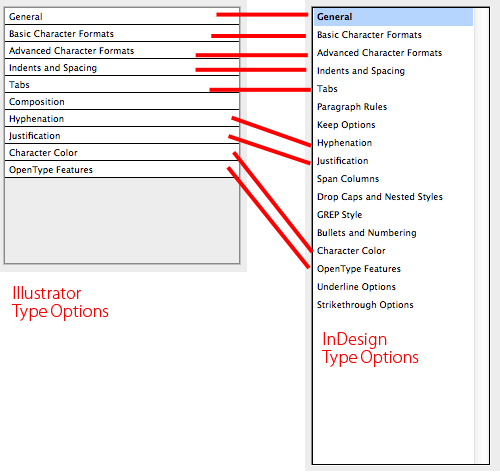
Task: Select Hyphenation in the Illustrator list
Action: click(122, 118)
